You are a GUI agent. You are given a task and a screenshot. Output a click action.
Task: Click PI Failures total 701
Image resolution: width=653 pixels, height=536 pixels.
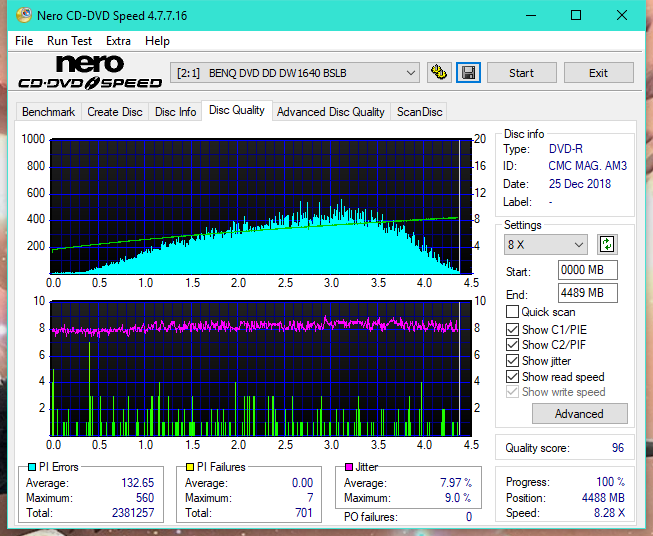pos(304,513)
